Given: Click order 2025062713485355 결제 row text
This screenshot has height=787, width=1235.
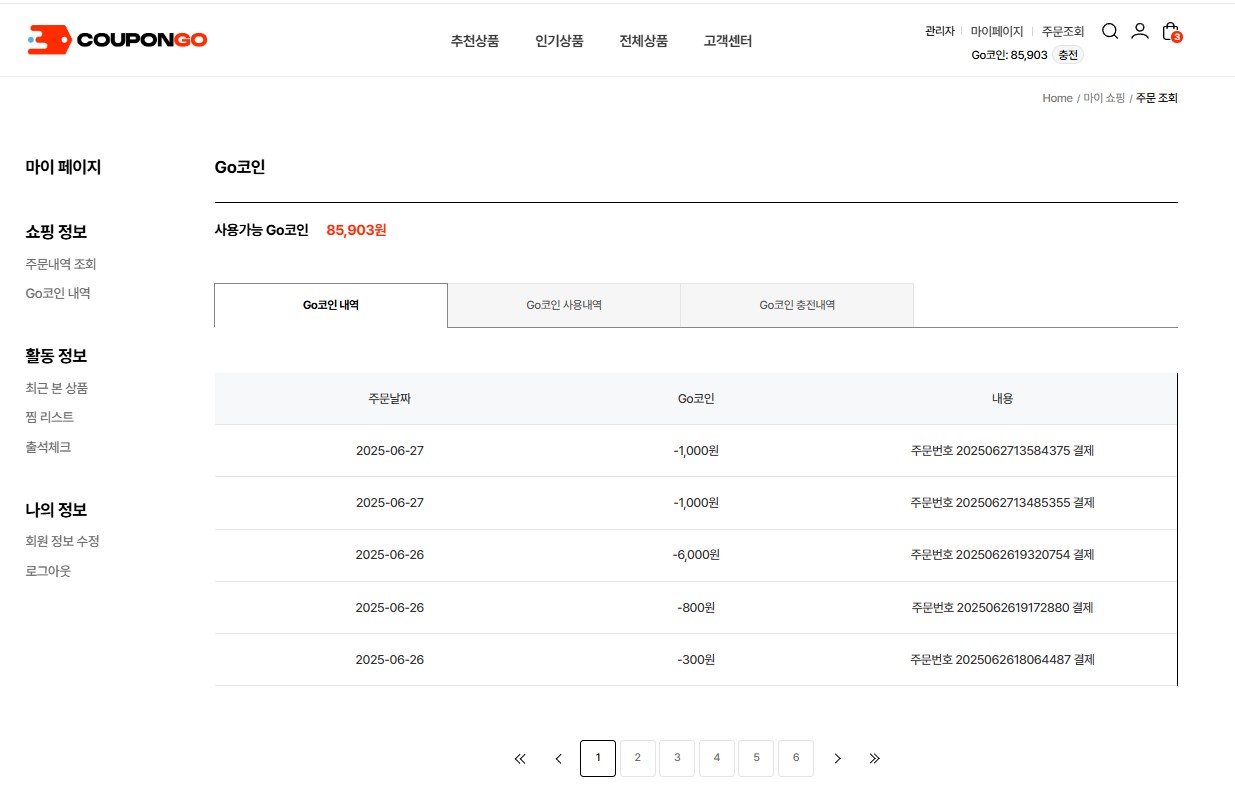Looking at the screenshot, I should click(x=1002, y=502).
